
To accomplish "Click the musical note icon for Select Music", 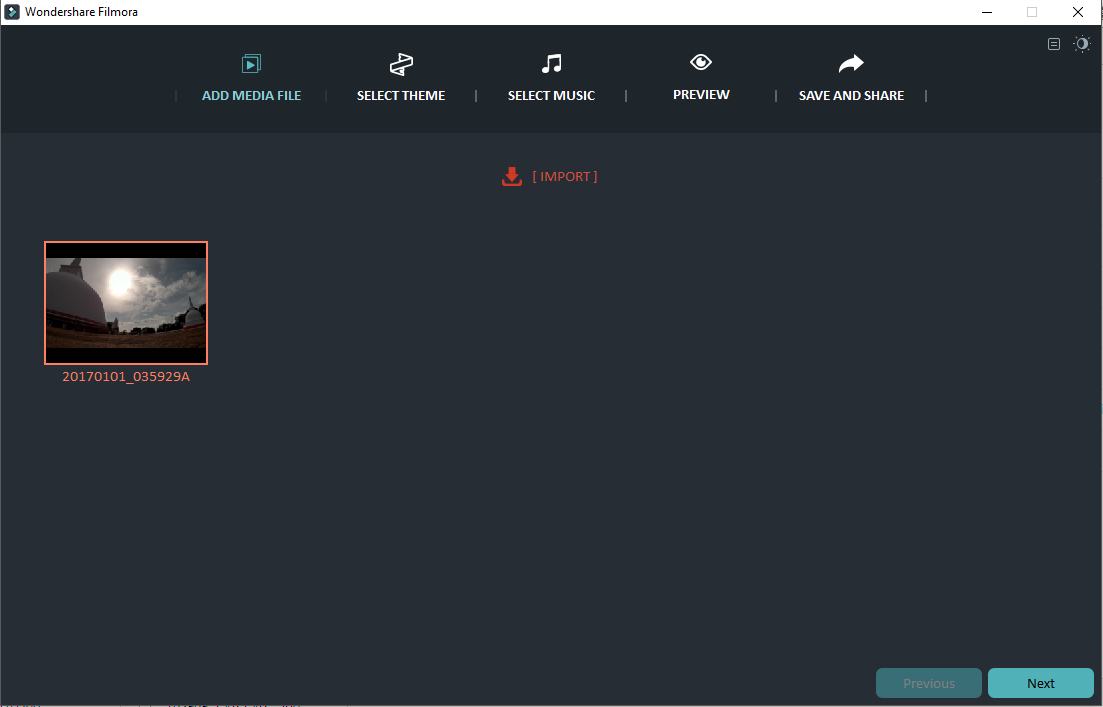I will click(551, 63).
